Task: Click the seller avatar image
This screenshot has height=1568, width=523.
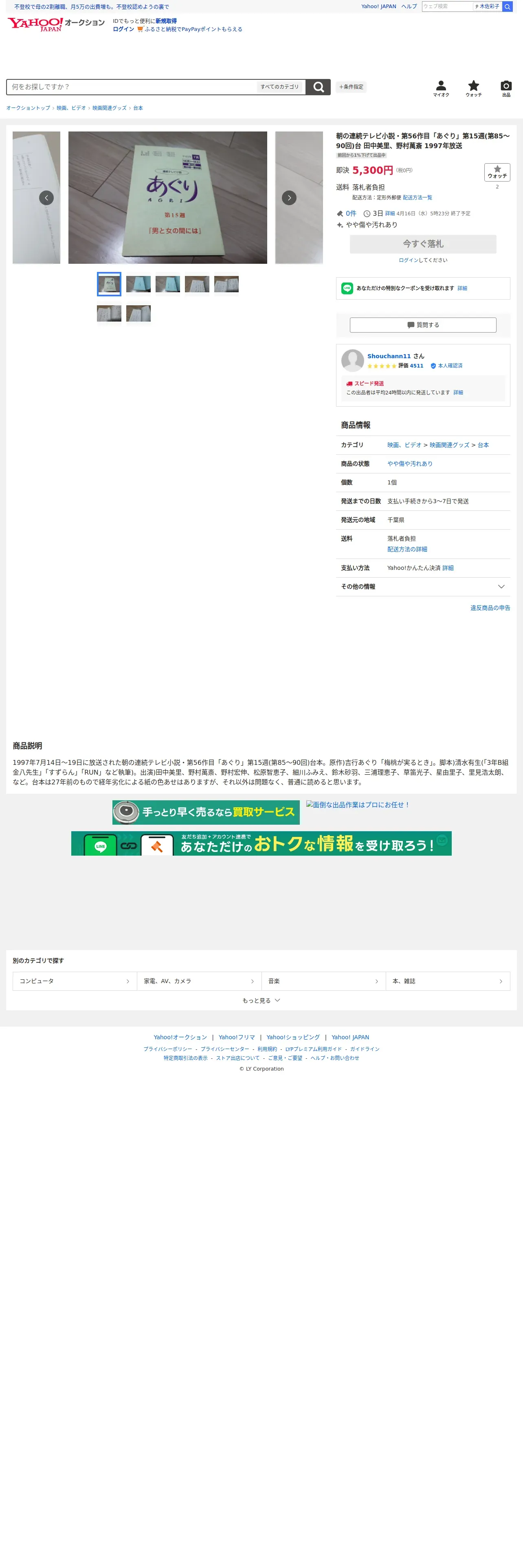Action: coord(352,360)
